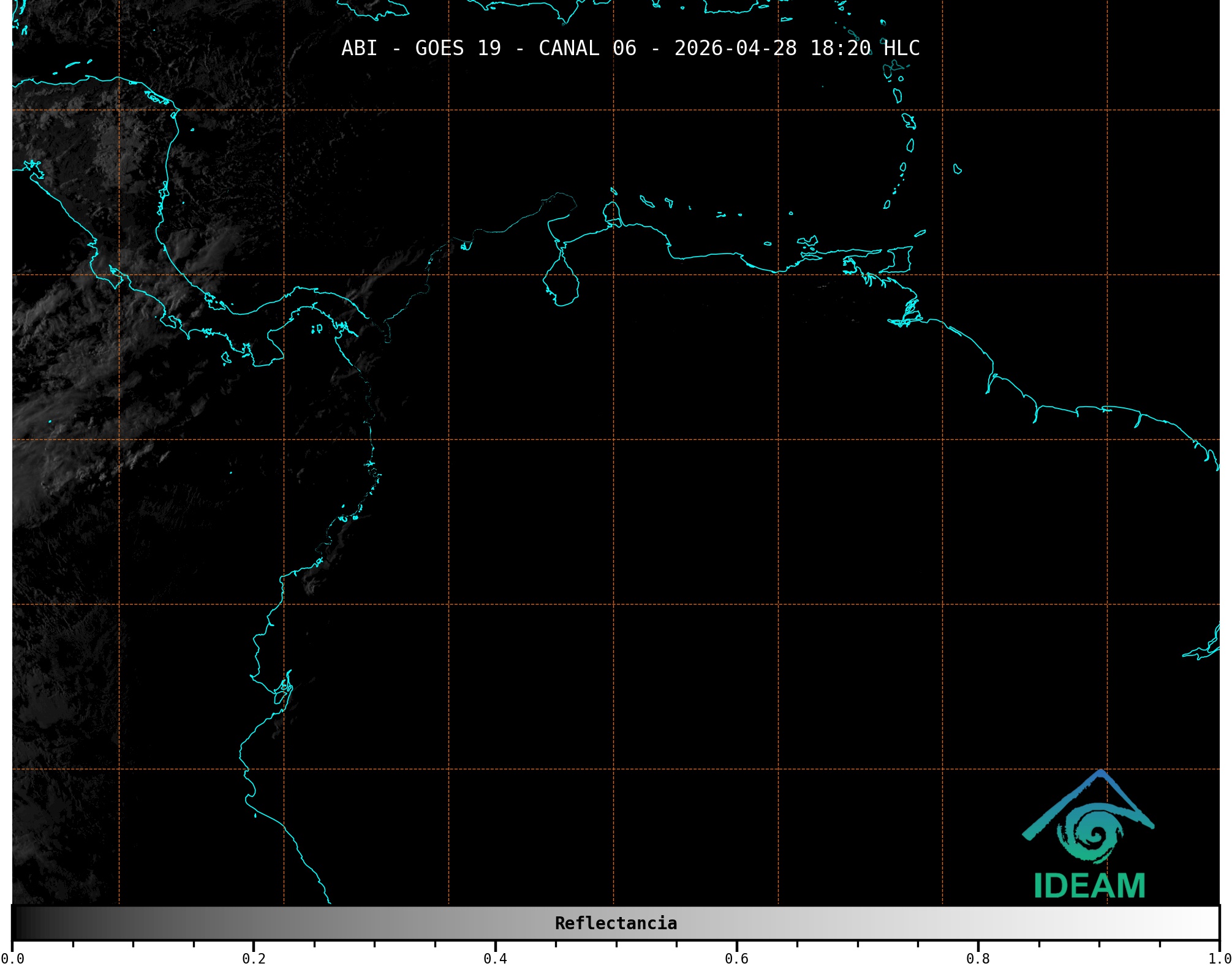Click the IDEAM spiral hurricane logo
Viewport: 1232px width, 966px height.
tap(1093, 834)
